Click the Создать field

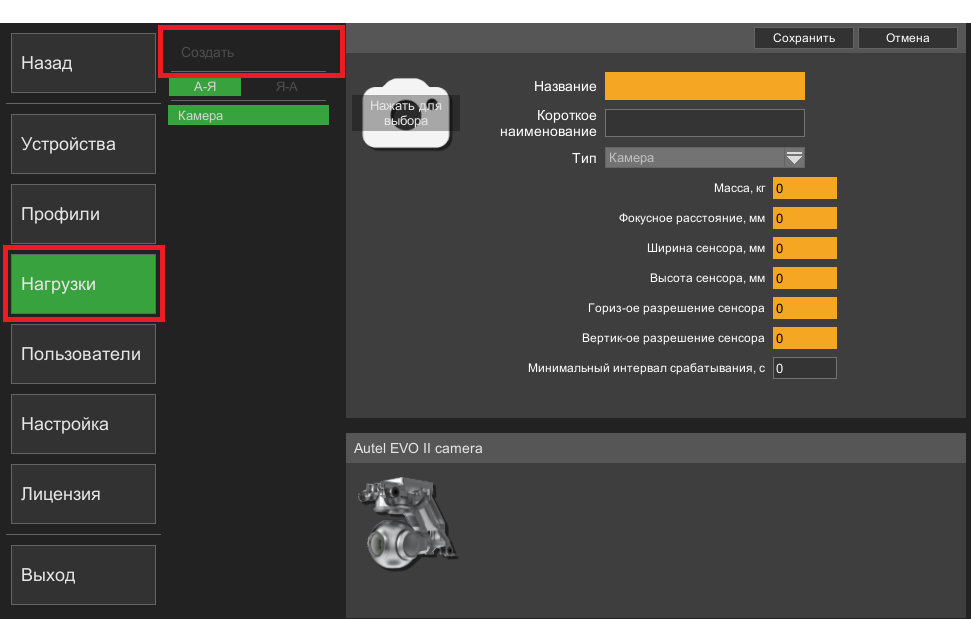pyautogui.click(x=248, y=53)
